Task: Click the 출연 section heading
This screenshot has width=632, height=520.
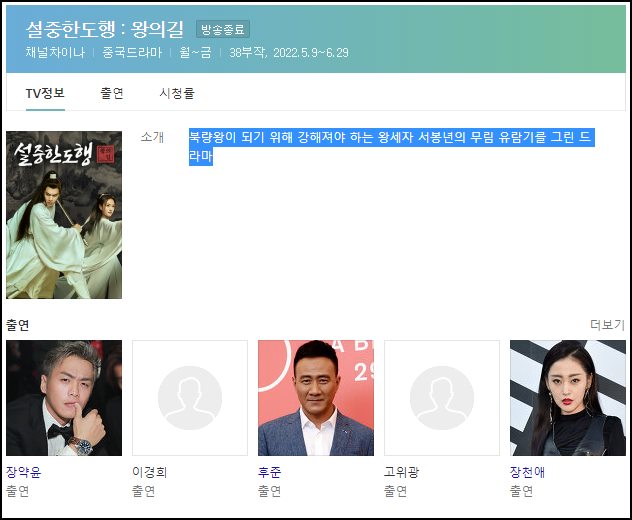Action: 18,325
